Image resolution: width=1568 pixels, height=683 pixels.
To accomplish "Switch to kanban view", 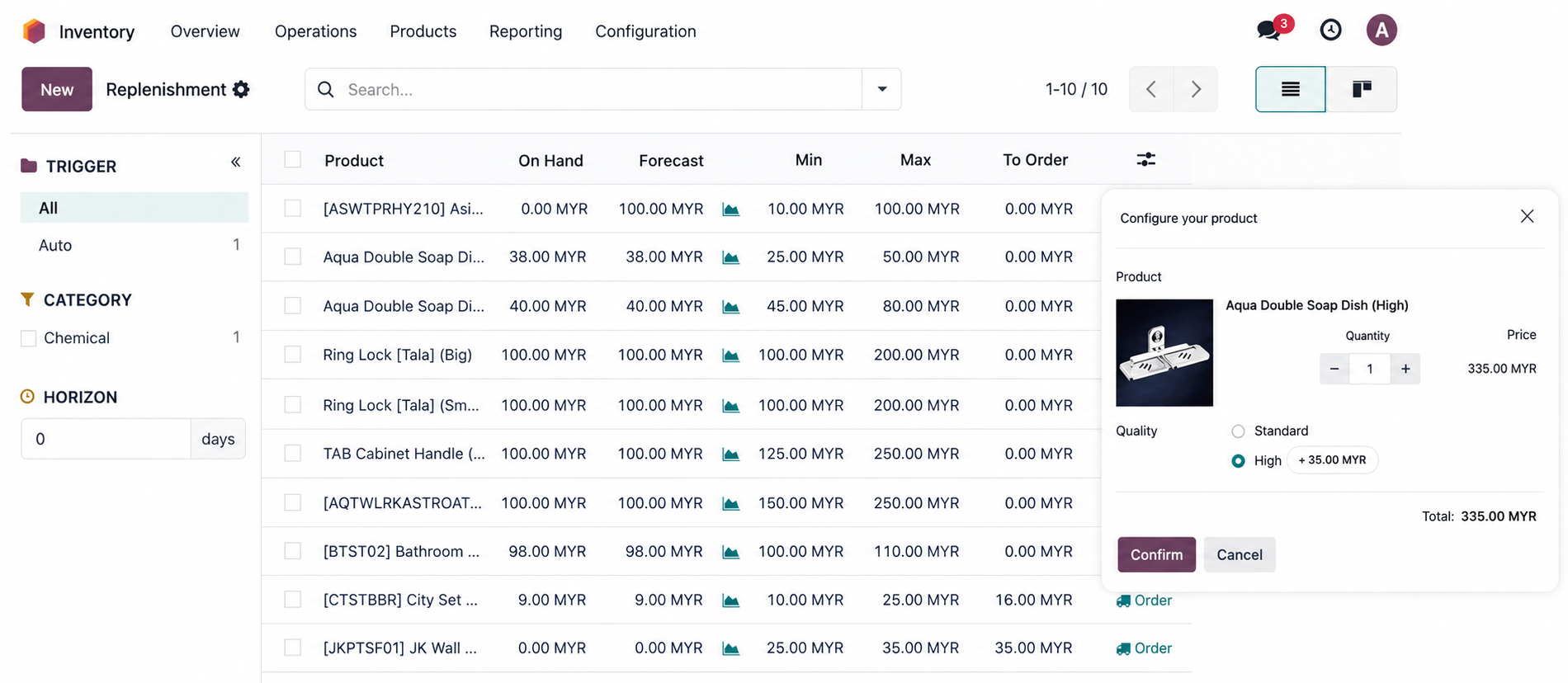I will (1361, 89).
